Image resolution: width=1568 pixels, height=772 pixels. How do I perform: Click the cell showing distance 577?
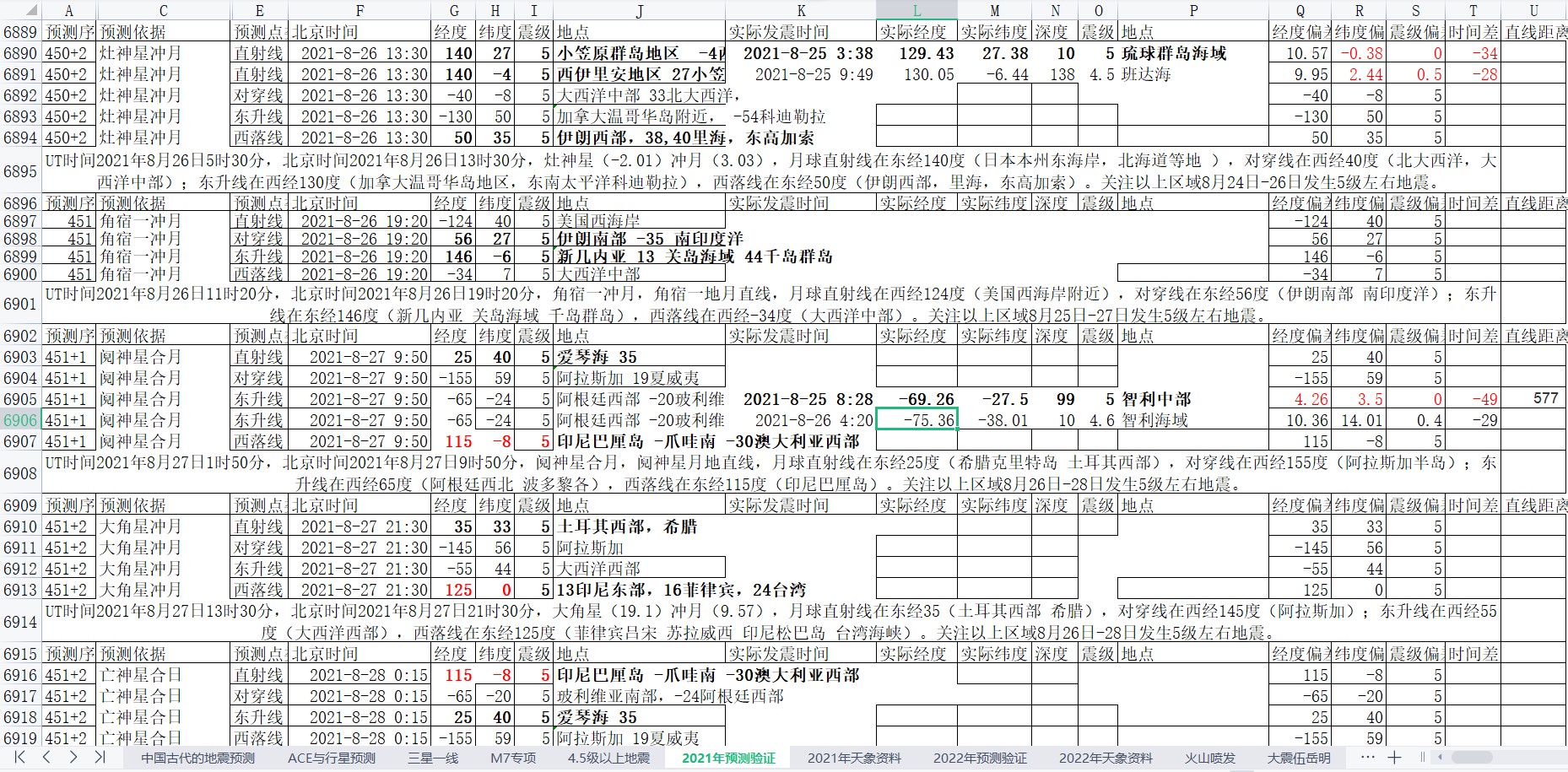(1534, 399)
